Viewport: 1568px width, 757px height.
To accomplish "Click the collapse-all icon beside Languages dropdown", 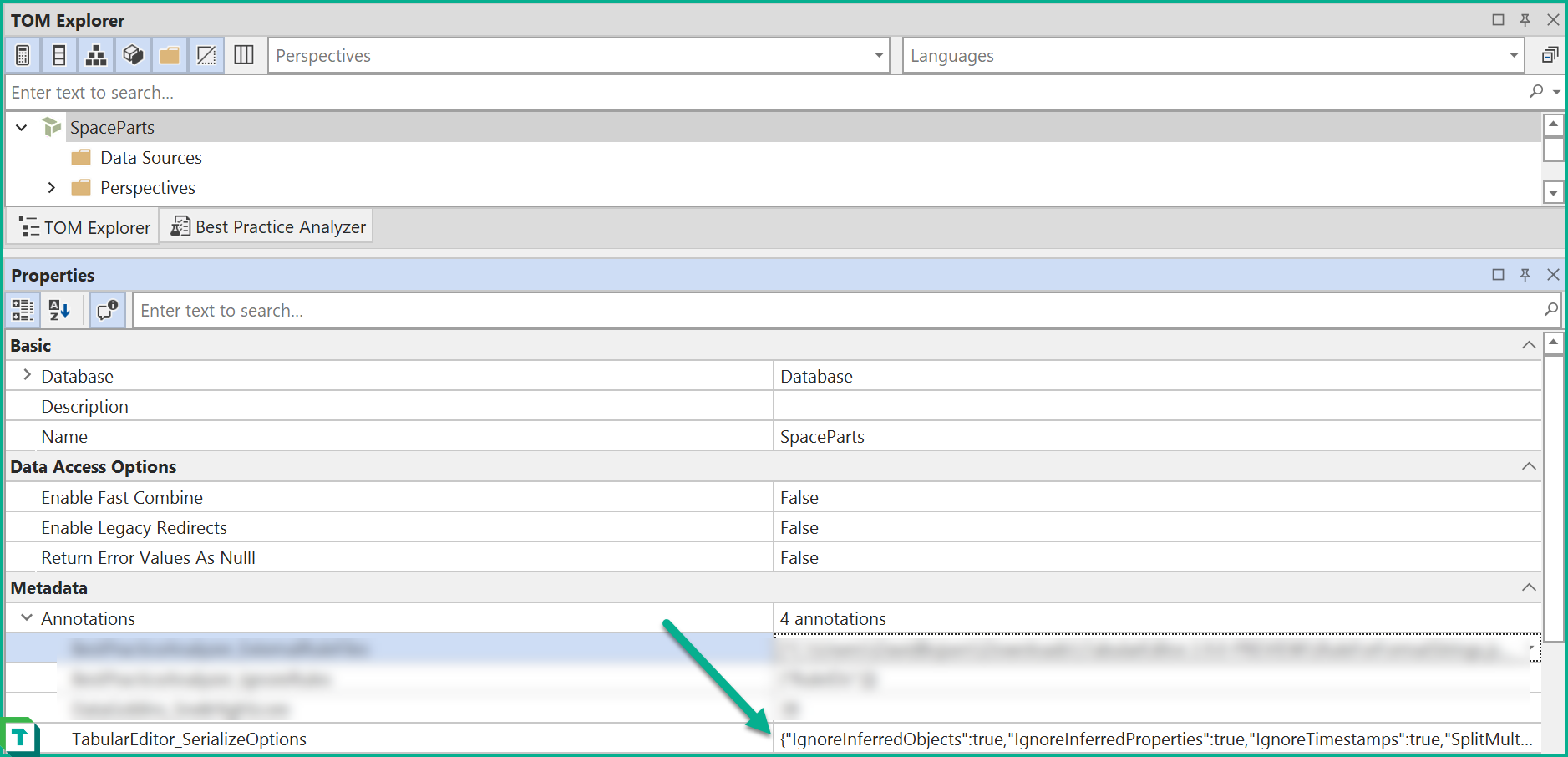I will pyautogui.click(x=1550, y=56).
